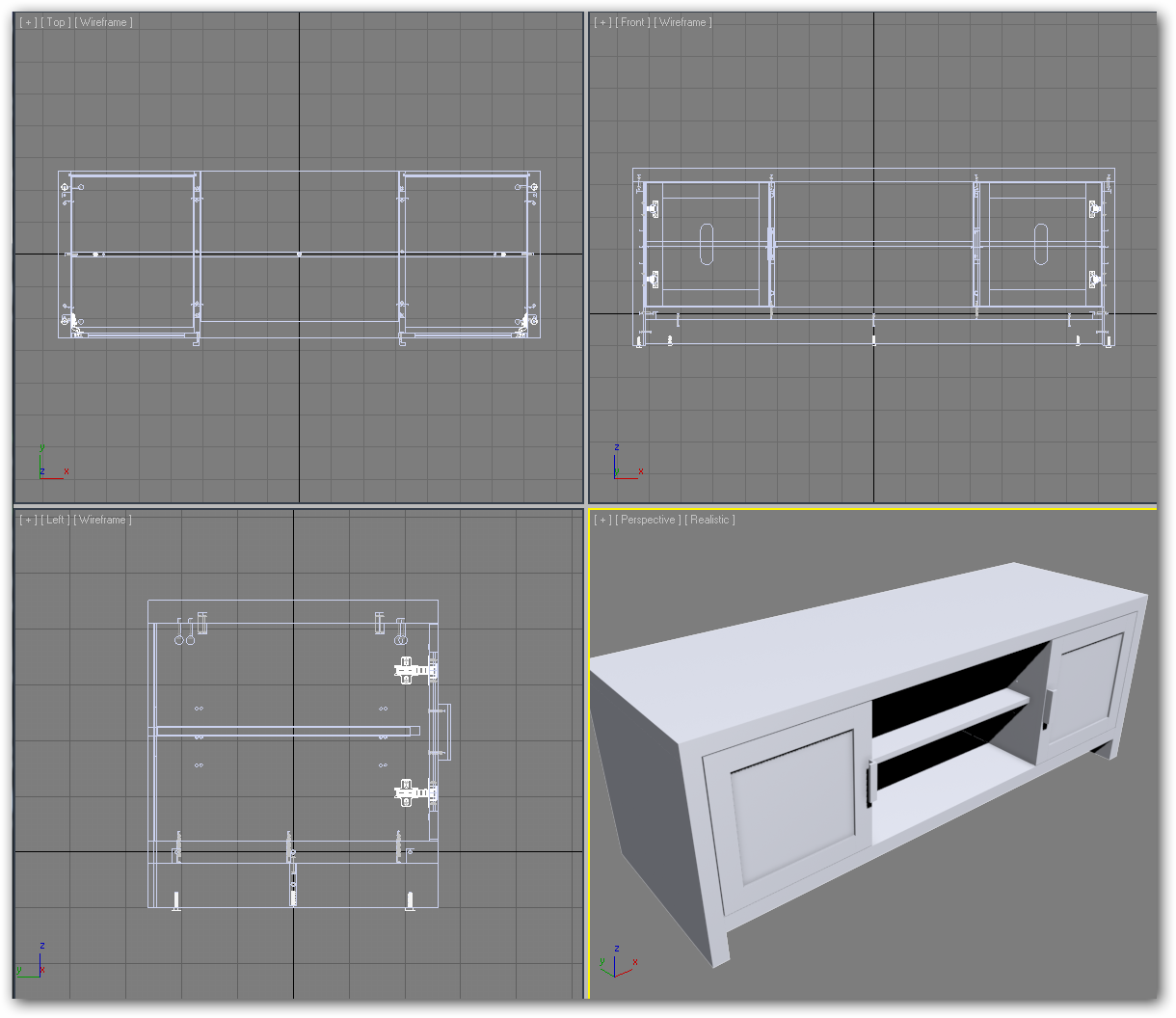This screenshot has height=1018, width=1176.
Task: Click the Front viewport label
Action: click(x=632, y=21)
